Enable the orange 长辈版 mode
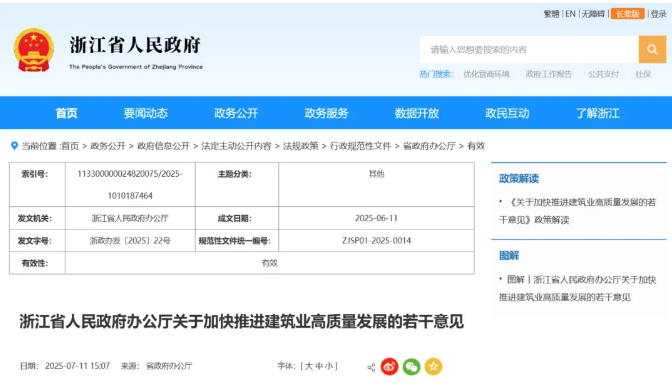 tap(628, 14)
